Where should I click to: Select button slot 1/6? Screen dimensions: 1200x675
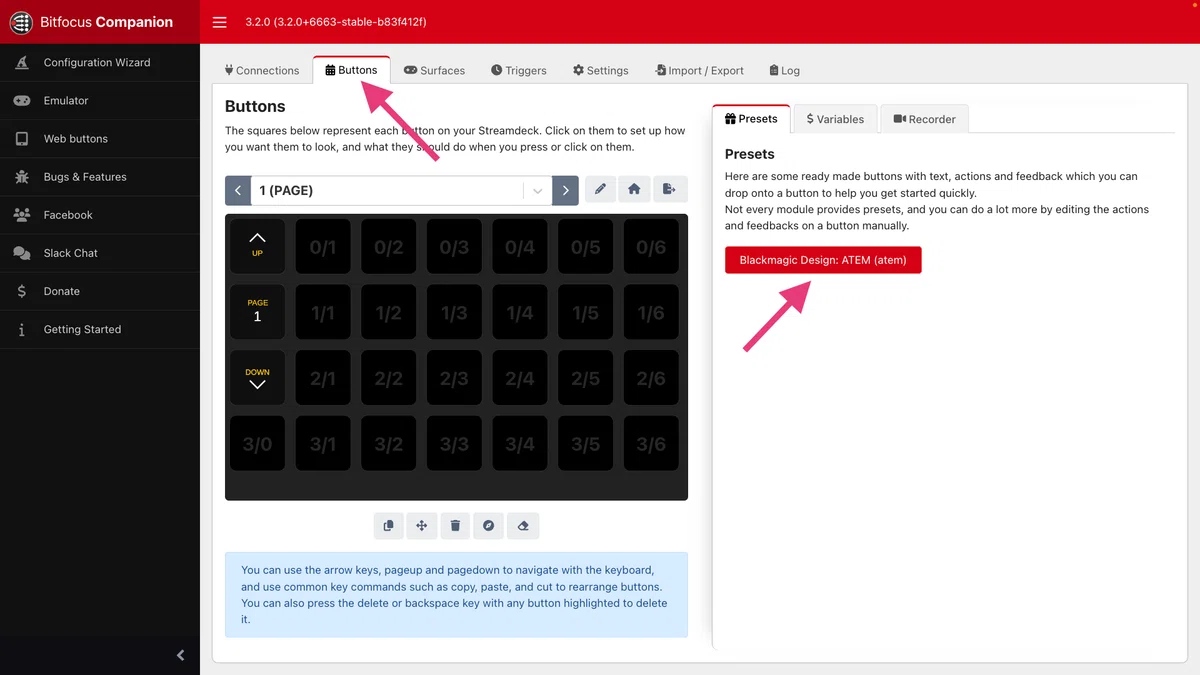(651, 311)
